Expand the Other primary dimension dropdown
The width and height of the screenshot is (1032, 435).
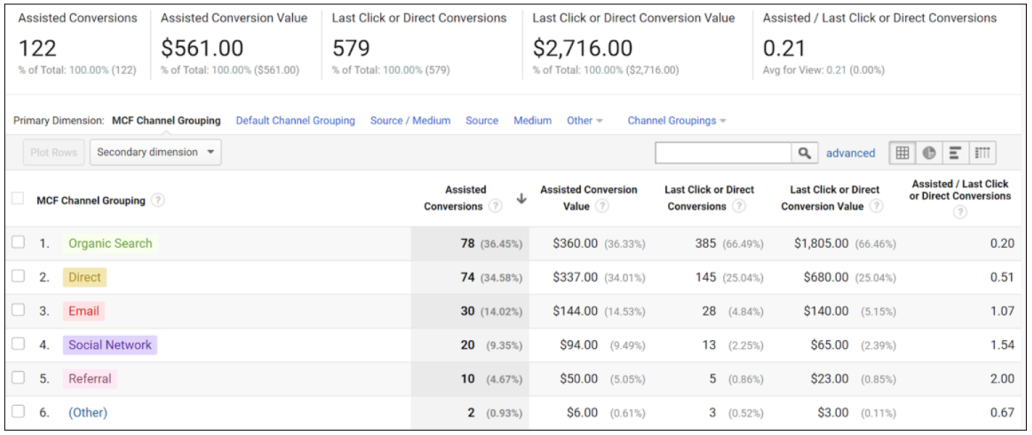(x=584, y=120)
